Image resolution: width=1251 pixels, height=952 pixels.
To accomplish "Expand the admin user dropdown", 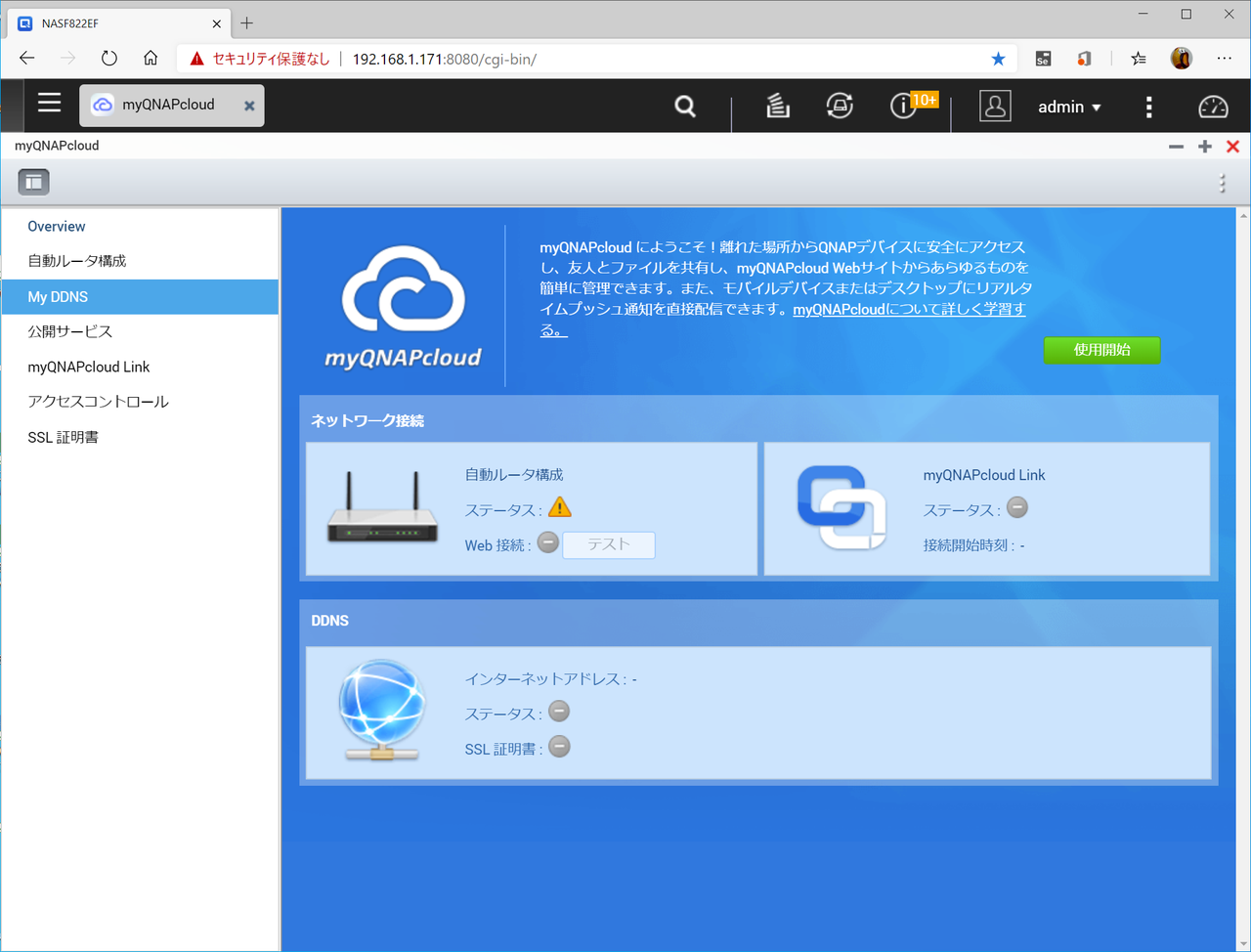I will click(x=1069, y=107).
